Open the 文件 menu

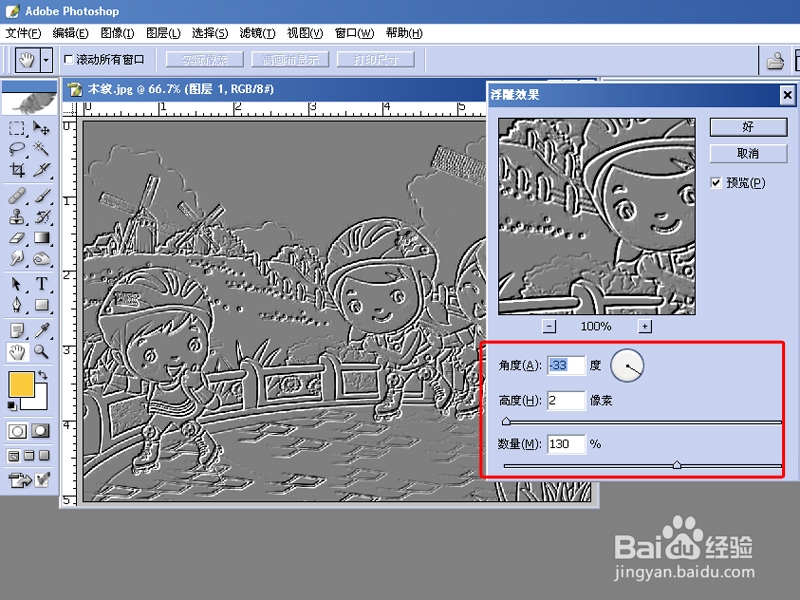(23, 33)
